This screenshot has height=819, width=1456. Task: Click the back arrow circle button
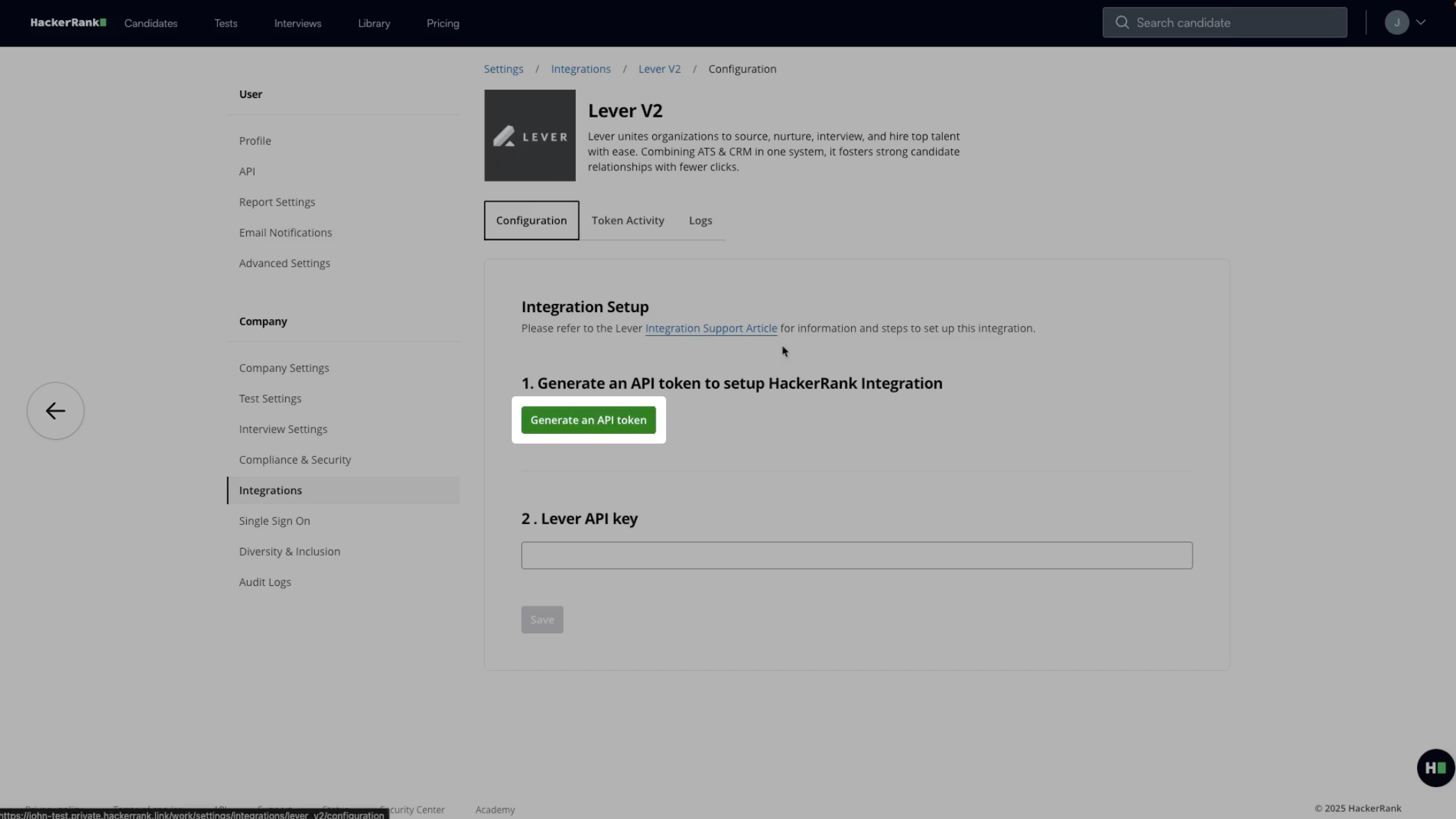56,411
